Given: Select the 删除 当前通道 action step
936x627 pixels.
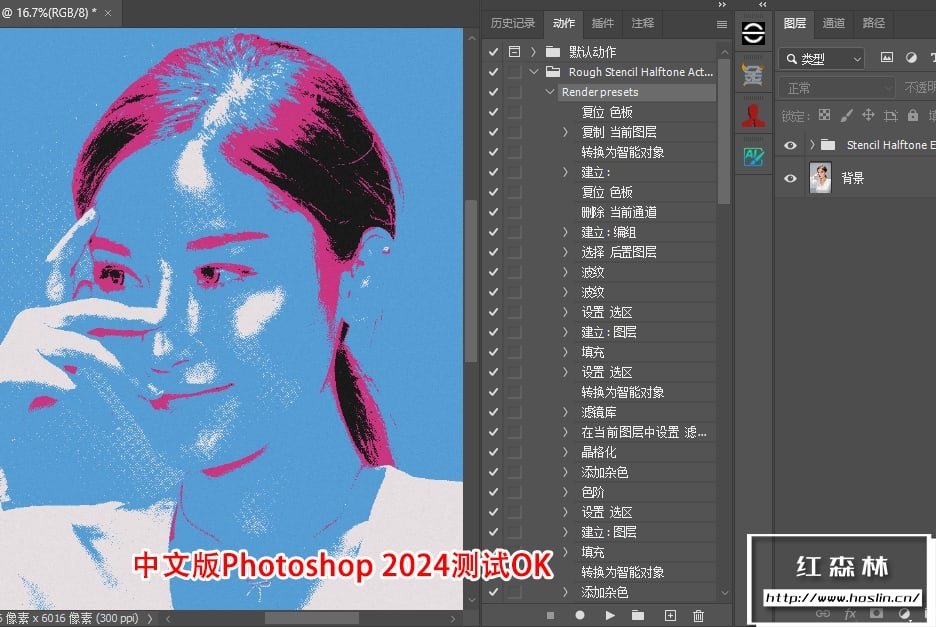Looking at the screenshot, I should pyautogui.click(x=618, y=212).
